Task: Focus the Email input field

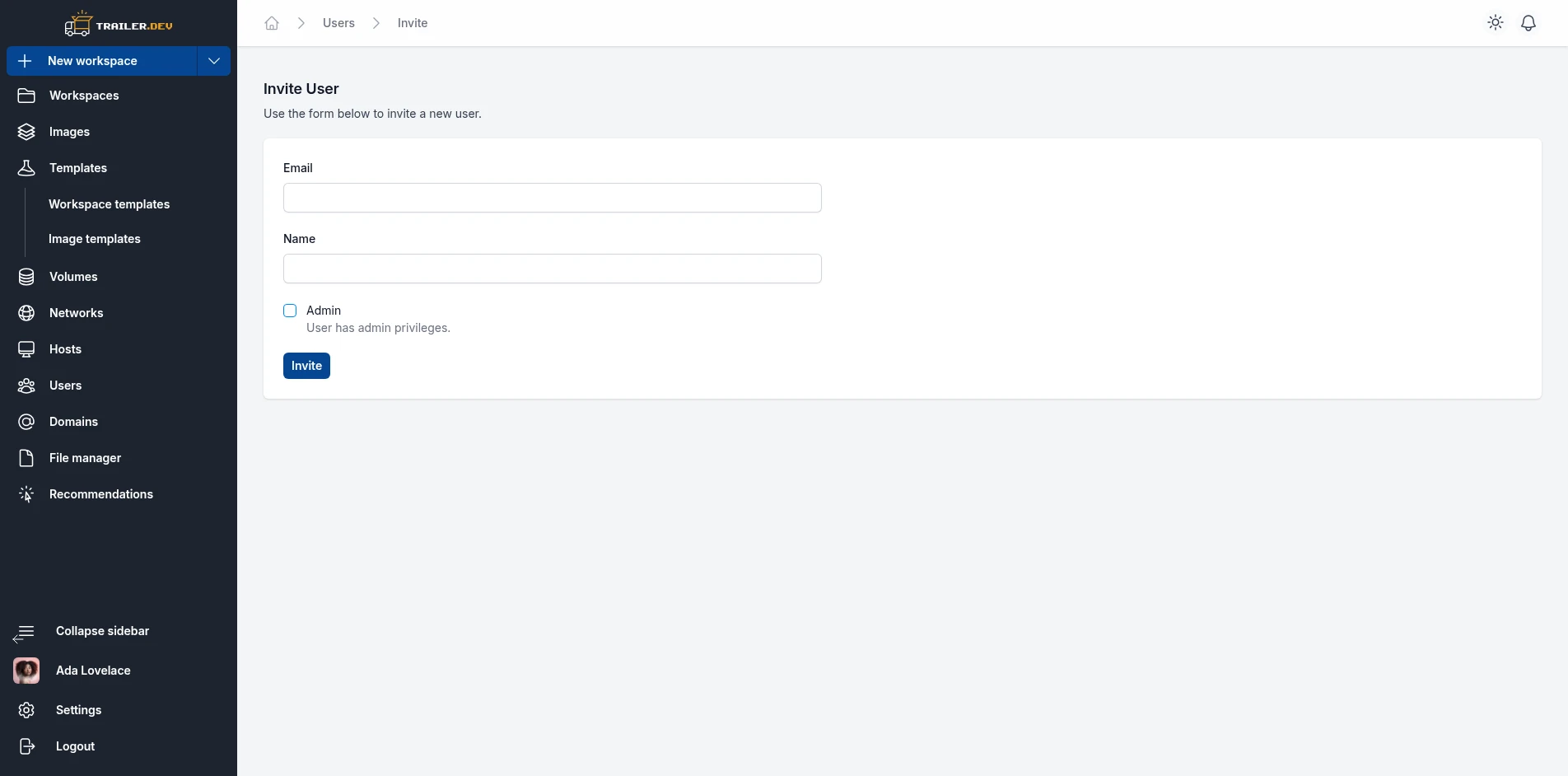Action: (x=553, y=198)
